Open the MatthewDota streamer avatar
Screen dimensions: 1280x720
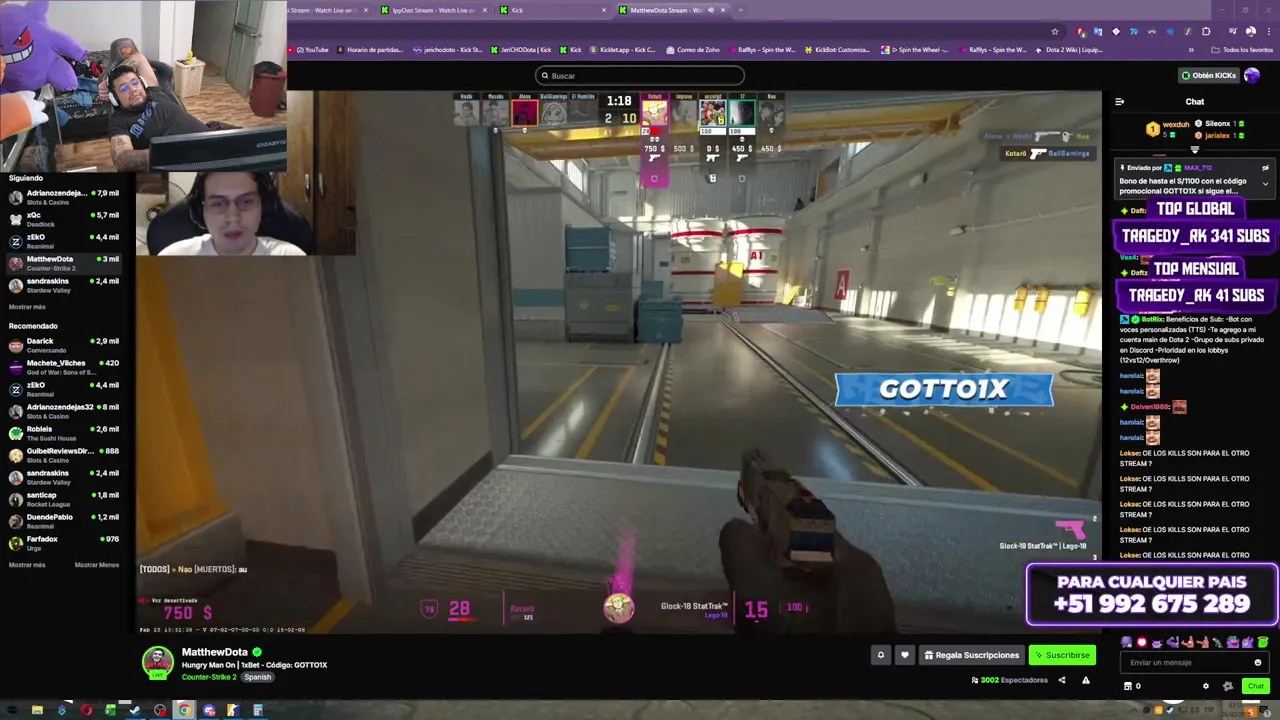coord(157,663)
